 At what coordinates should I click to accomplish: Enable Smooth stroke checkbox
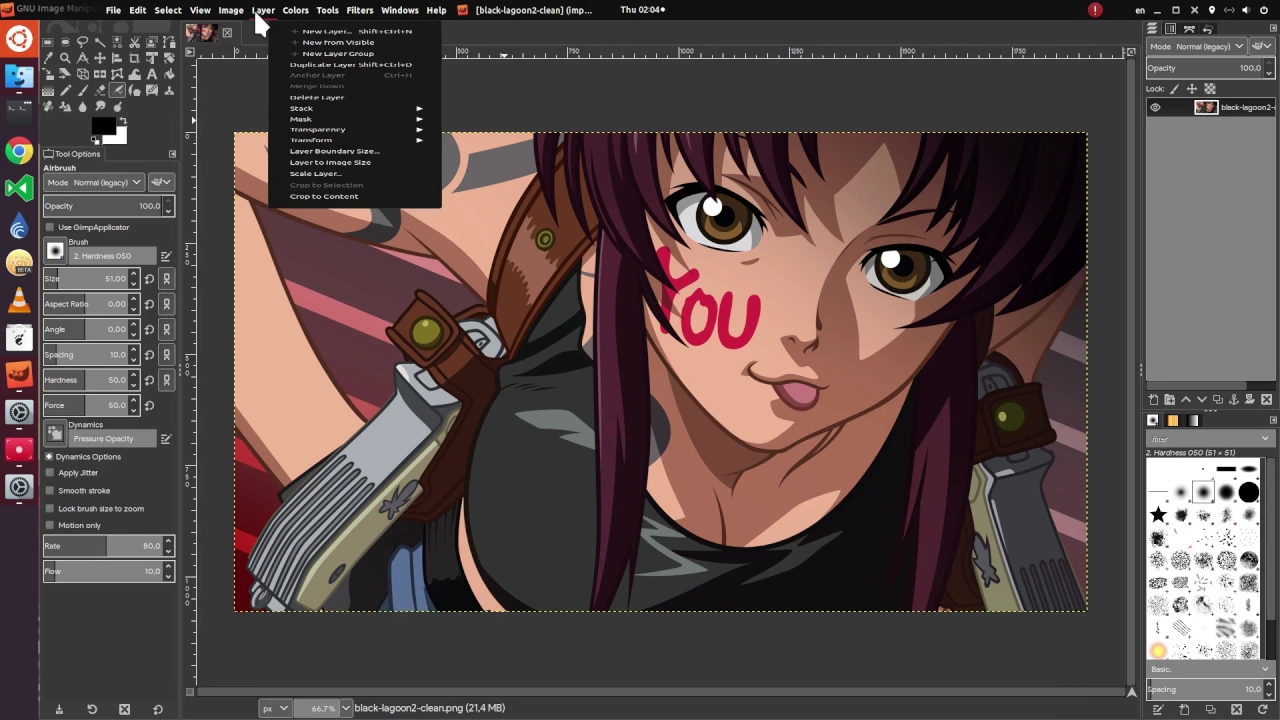tap(50, 491)
